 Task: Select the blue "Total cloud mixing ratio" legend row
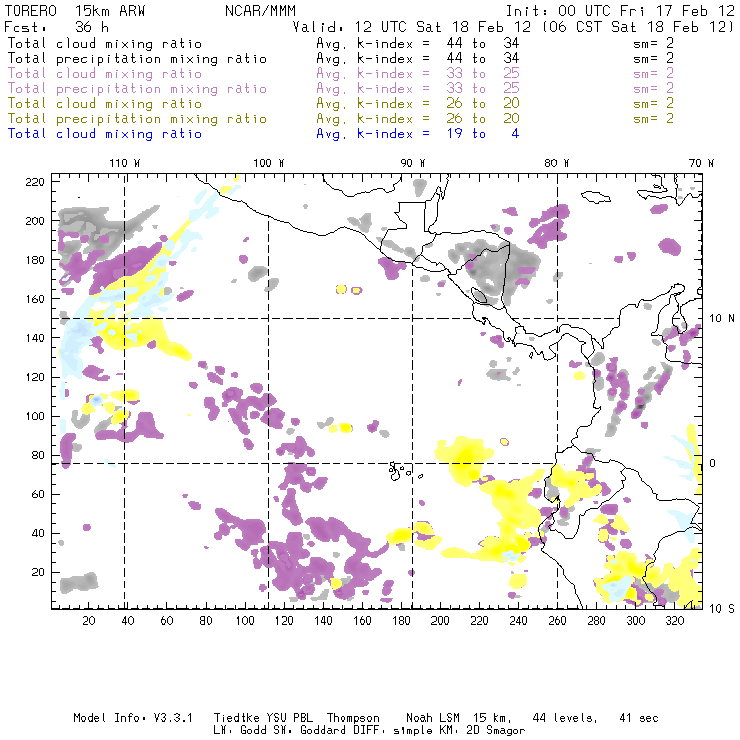coord(105,134)
